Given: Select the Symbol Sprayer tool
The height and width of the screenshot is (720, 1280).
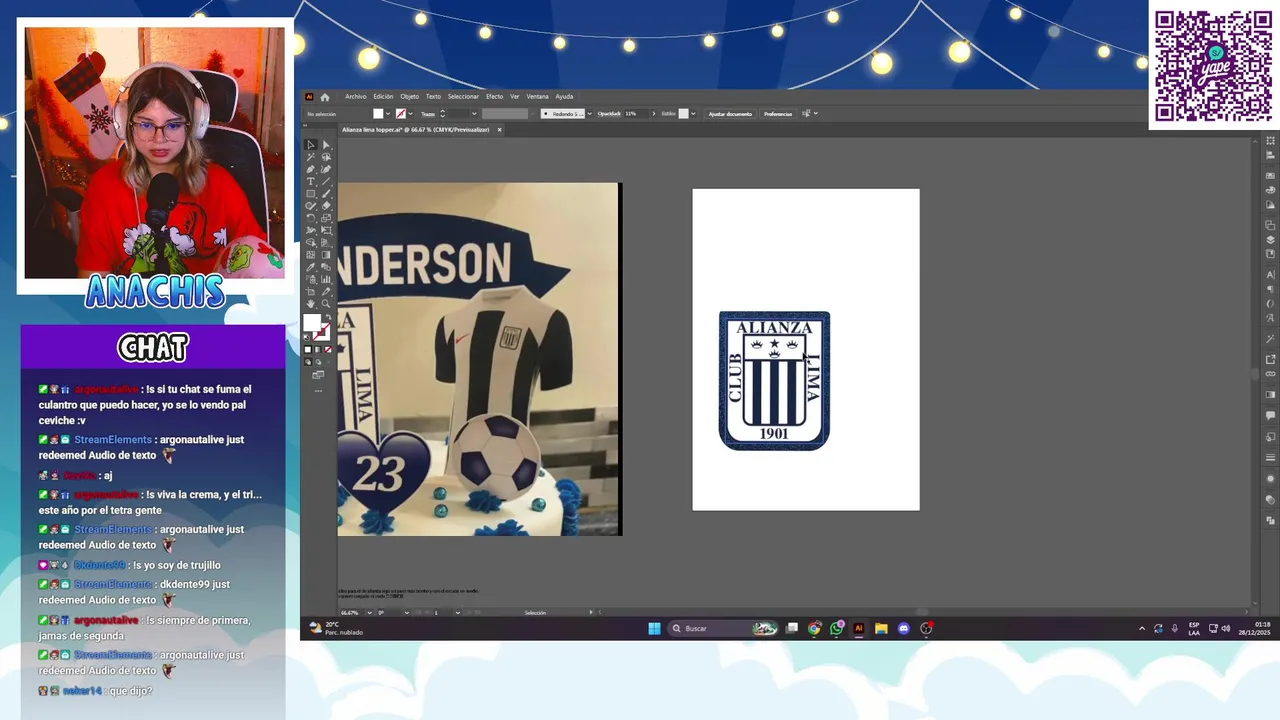Looking at the screenshot, I should [x=310, y=279].
